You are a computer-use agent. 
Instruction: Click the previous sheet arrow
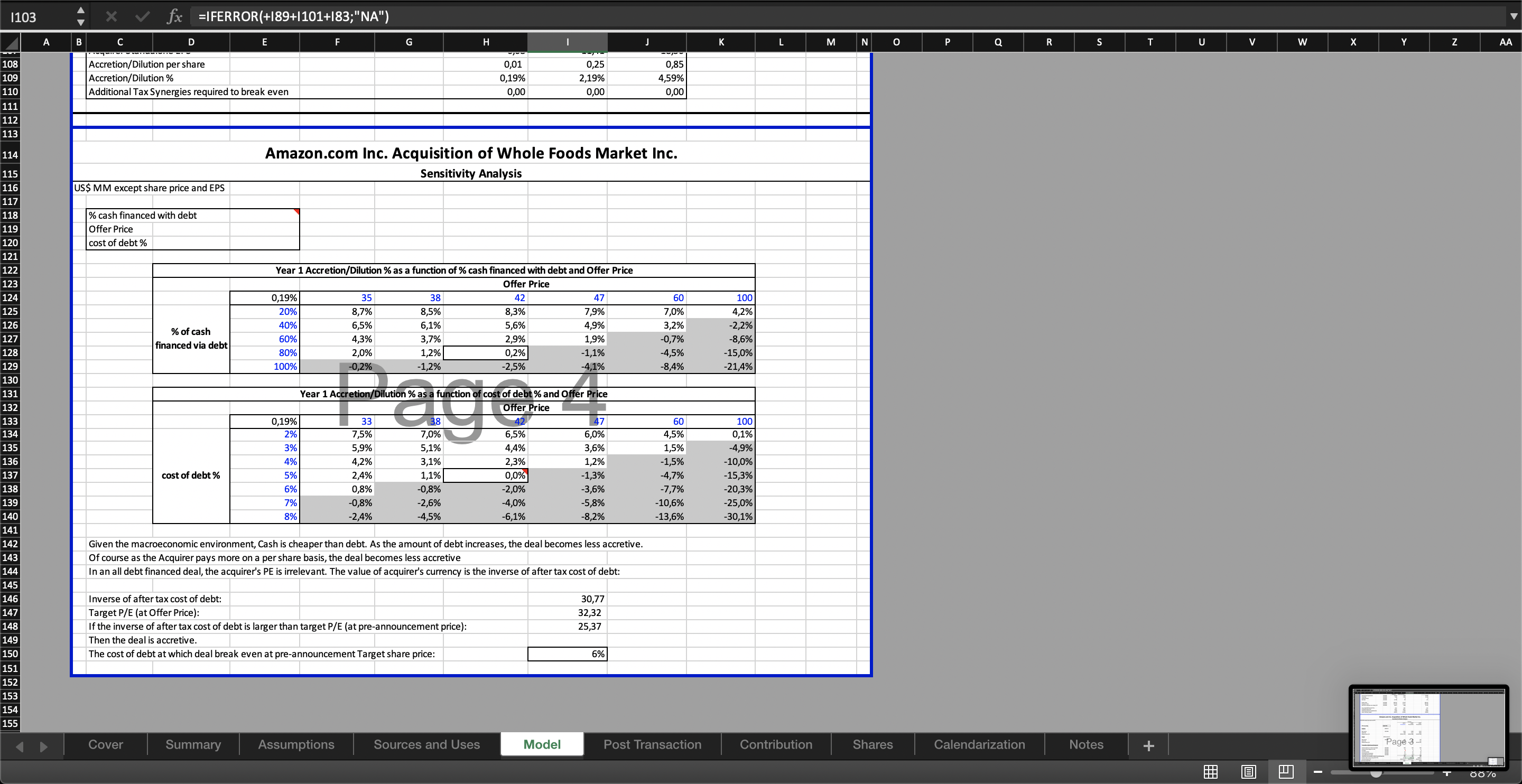[x=20, y=746]
